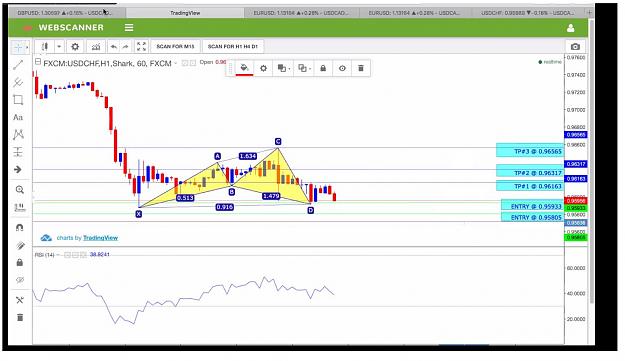The height and width of the screenshot is (361, 625).
Task: Click the ENTRY @ 0.95805 label
Action: click(x=532, y=217)
